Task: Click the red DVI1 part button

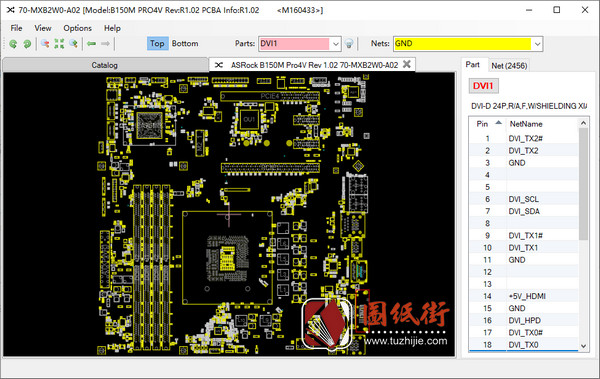Action: [483, 86]
